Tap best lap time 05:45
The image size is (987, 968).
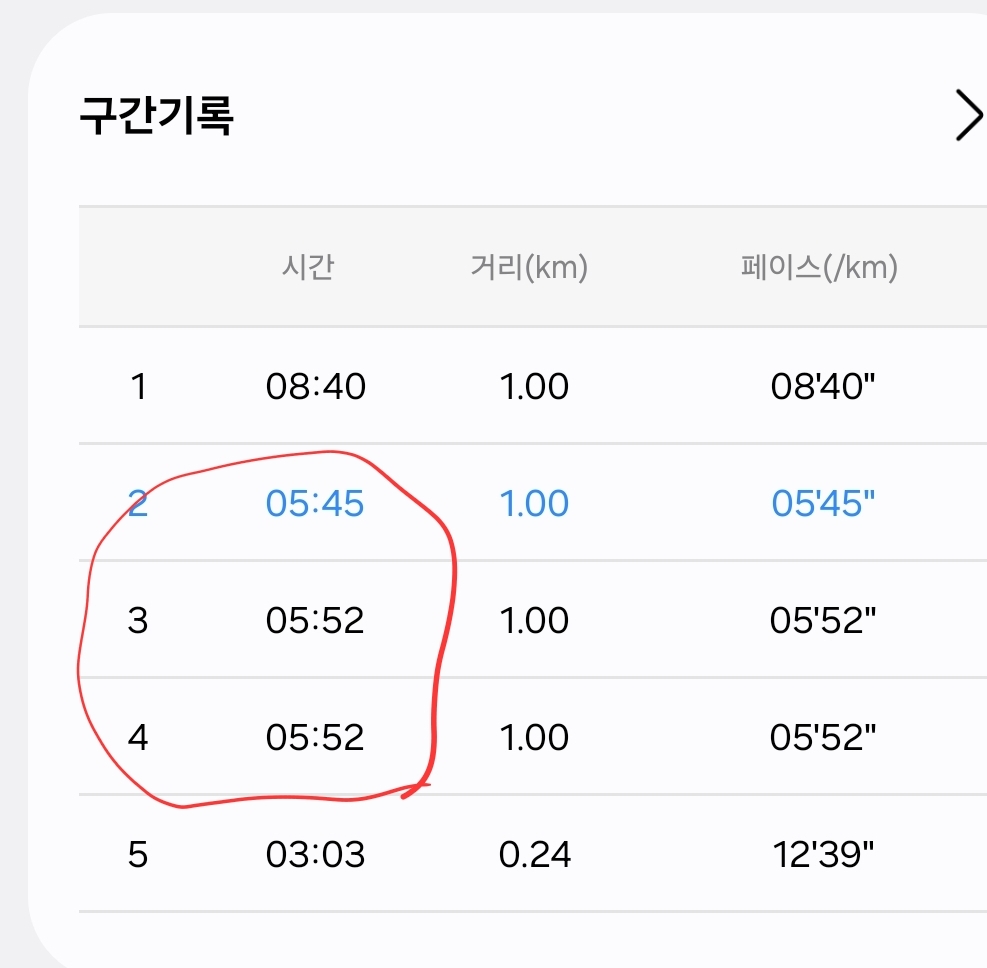click(x=315, y=504)
